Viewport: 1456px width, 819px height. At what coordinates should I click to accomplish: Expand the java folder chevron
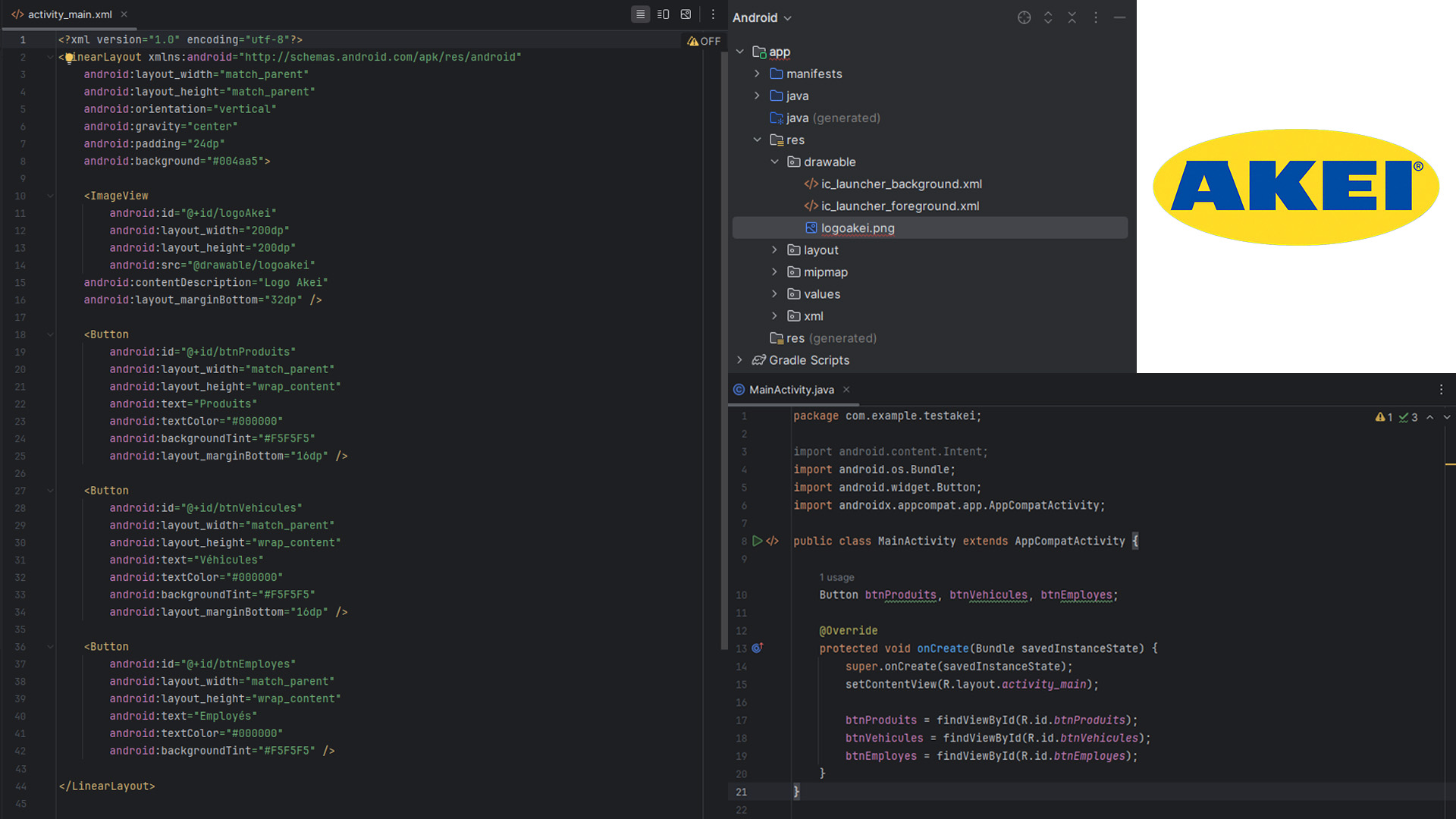click(757, 96)
